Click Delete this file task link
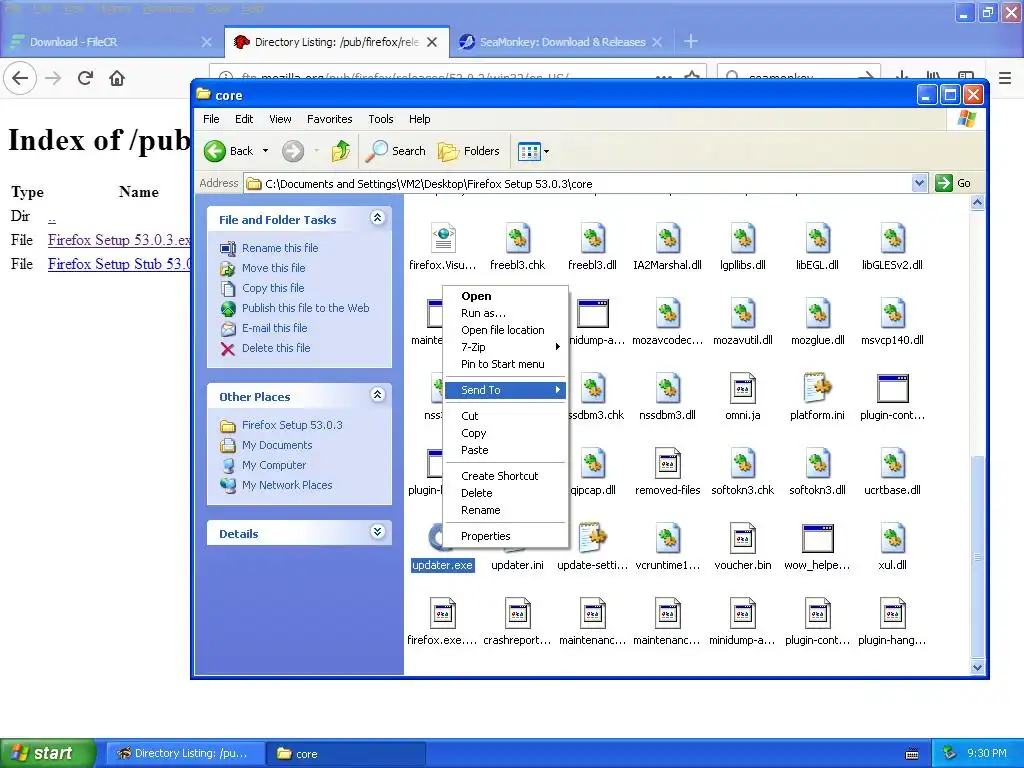The image size is (1024, 768). (x=276, y=348)
